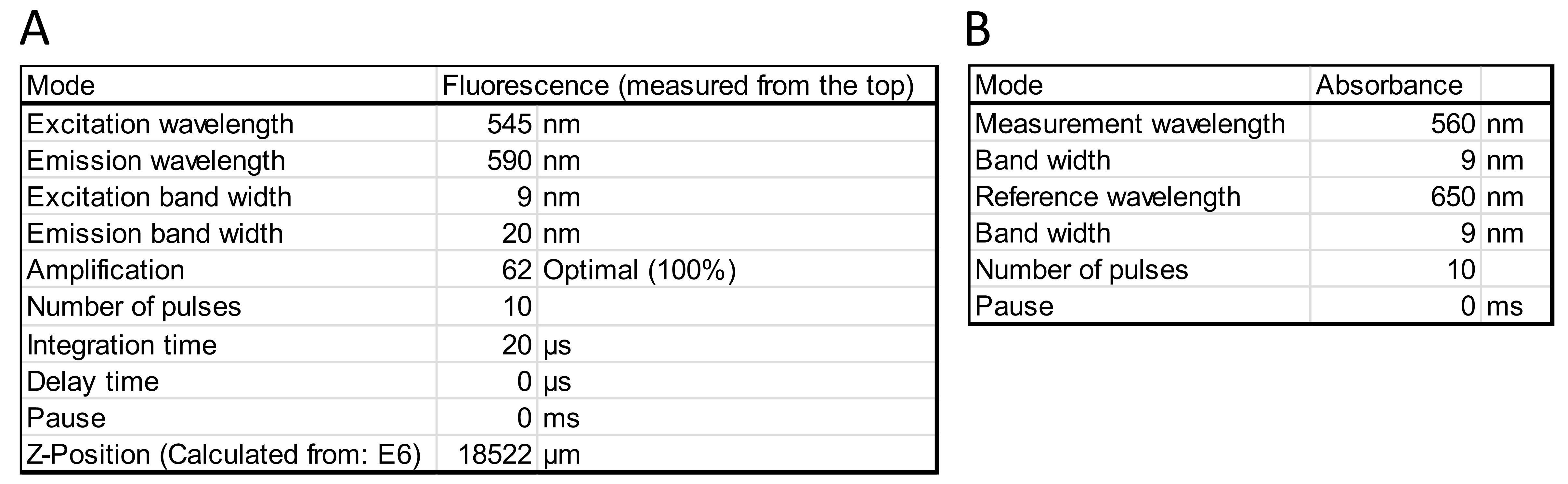The width and height of the screenshot is (1568, 484).
Task: Select the panel A letter label
Action: 34,29
